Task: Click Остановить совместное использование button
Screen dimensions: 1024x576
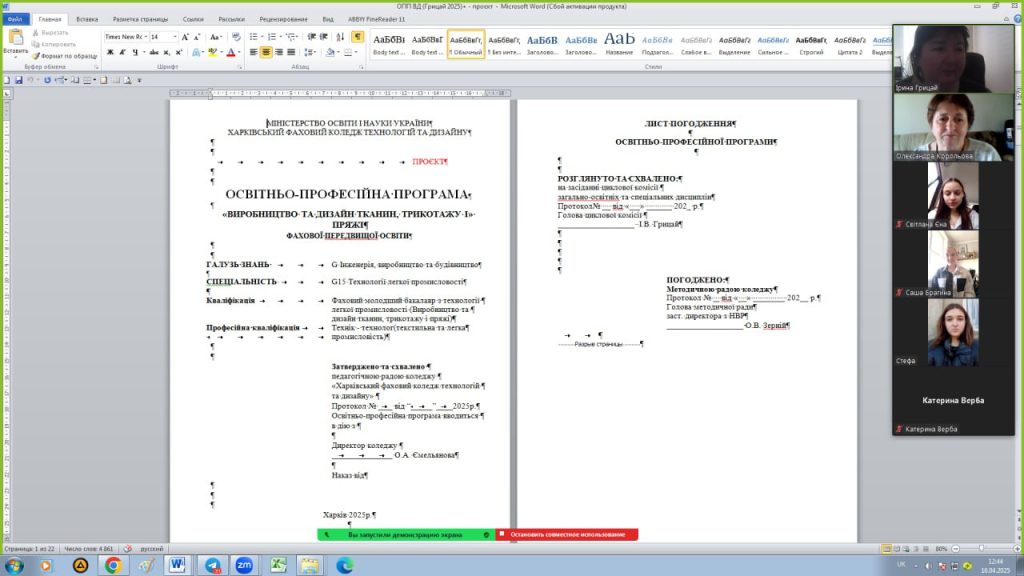Action: coord(567,535)
